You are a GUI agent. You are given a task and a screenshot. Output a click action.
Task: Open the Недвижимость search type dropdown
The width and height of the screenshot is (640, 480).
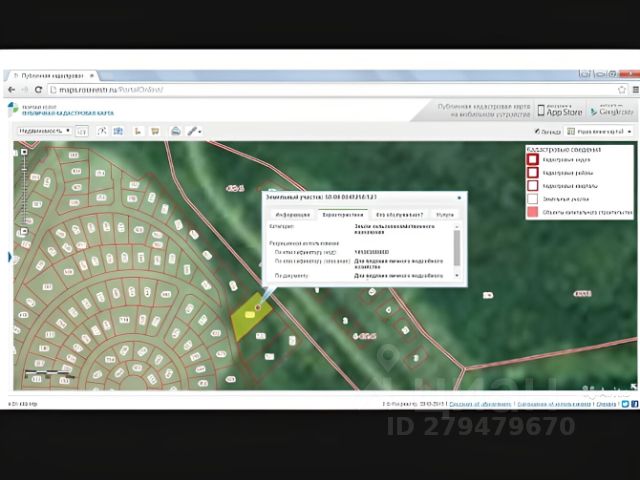coord(44,131)
